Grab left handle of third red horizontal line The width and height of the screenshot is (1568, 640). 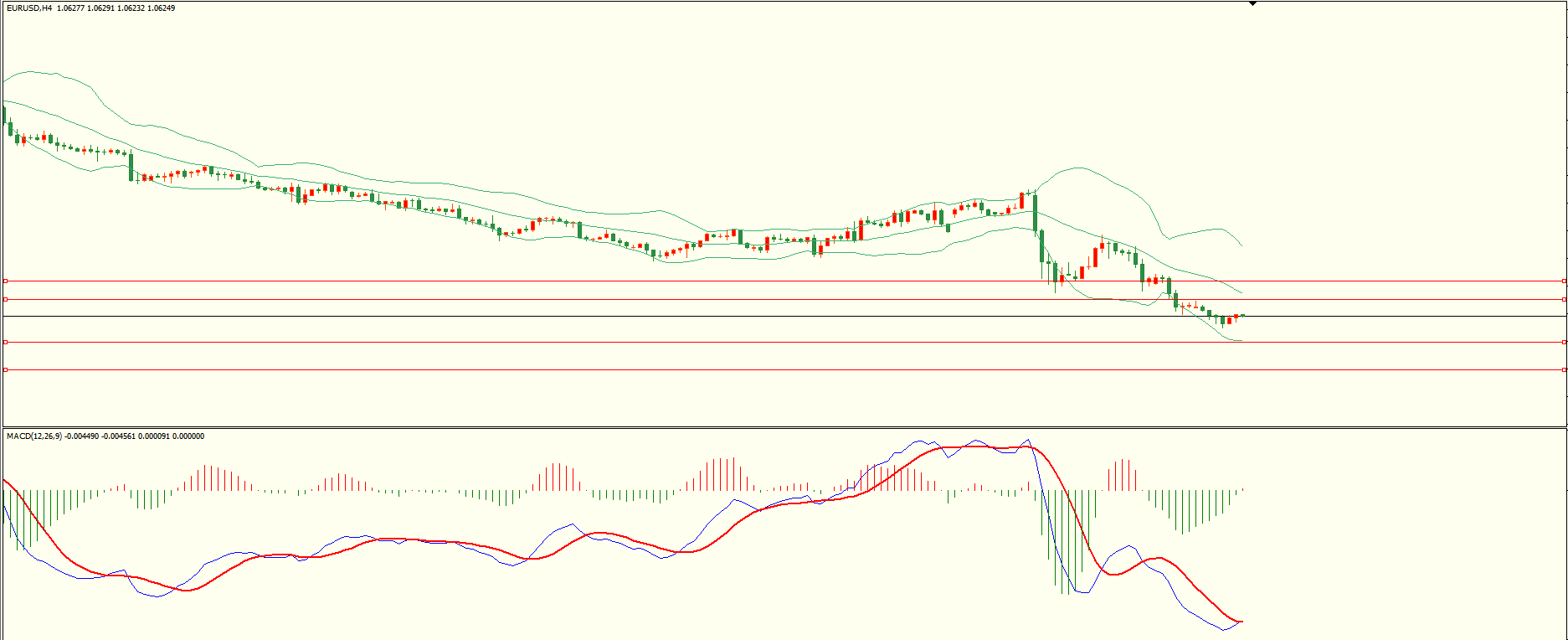pos(5,342)
